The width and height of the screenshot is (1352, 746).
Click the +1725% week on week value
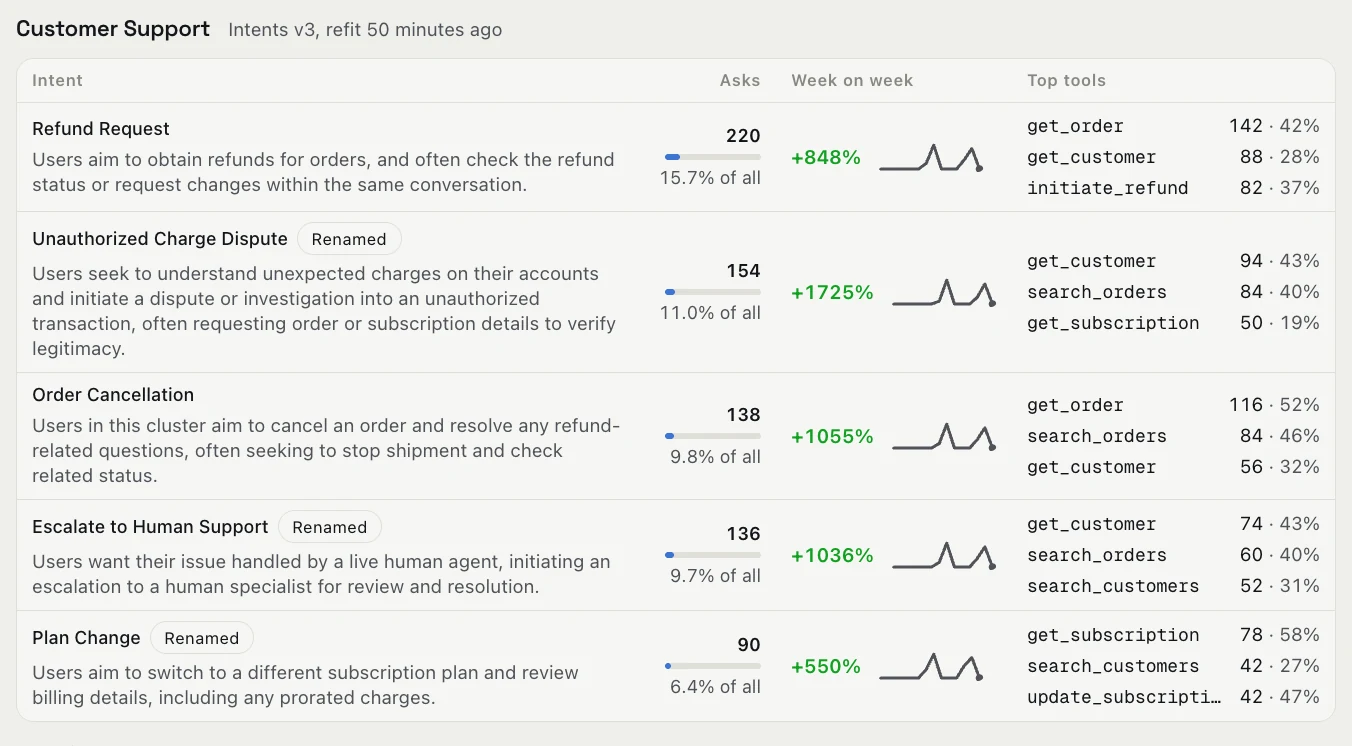click(832, 292)
